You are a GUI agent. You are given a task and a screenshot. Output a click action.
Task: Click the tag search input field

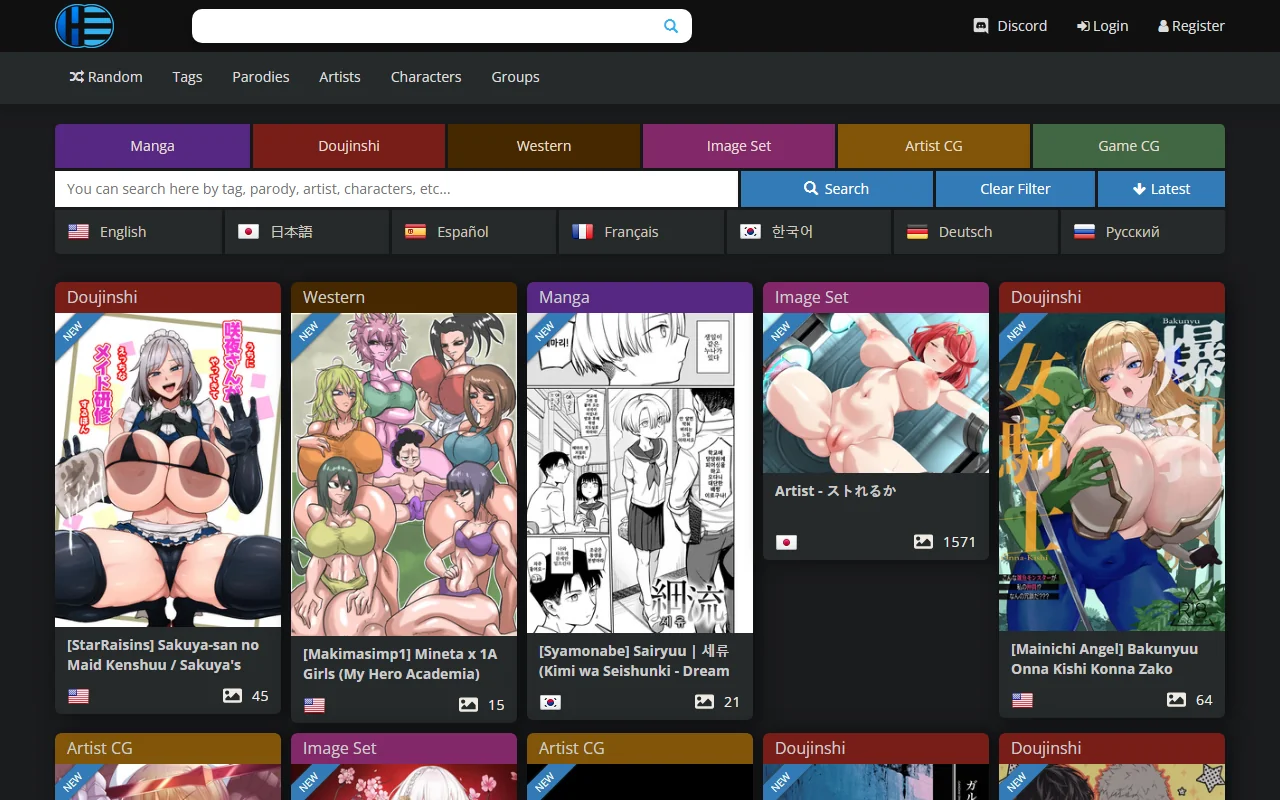pyautogui.click(x=395, y=189)
